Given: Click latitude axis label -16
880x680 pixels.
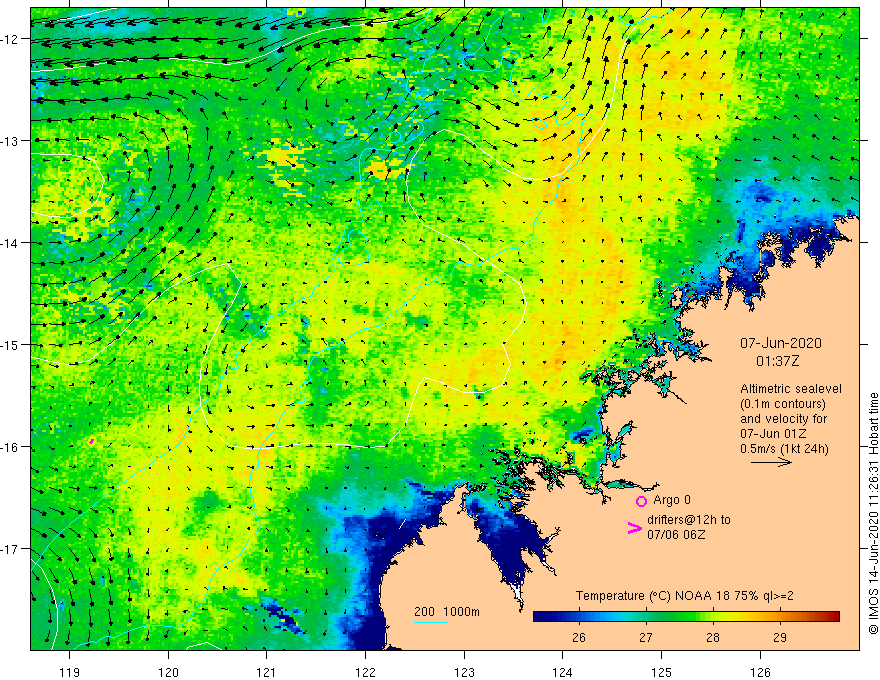Looking at the screenshot, I should 11,447.
